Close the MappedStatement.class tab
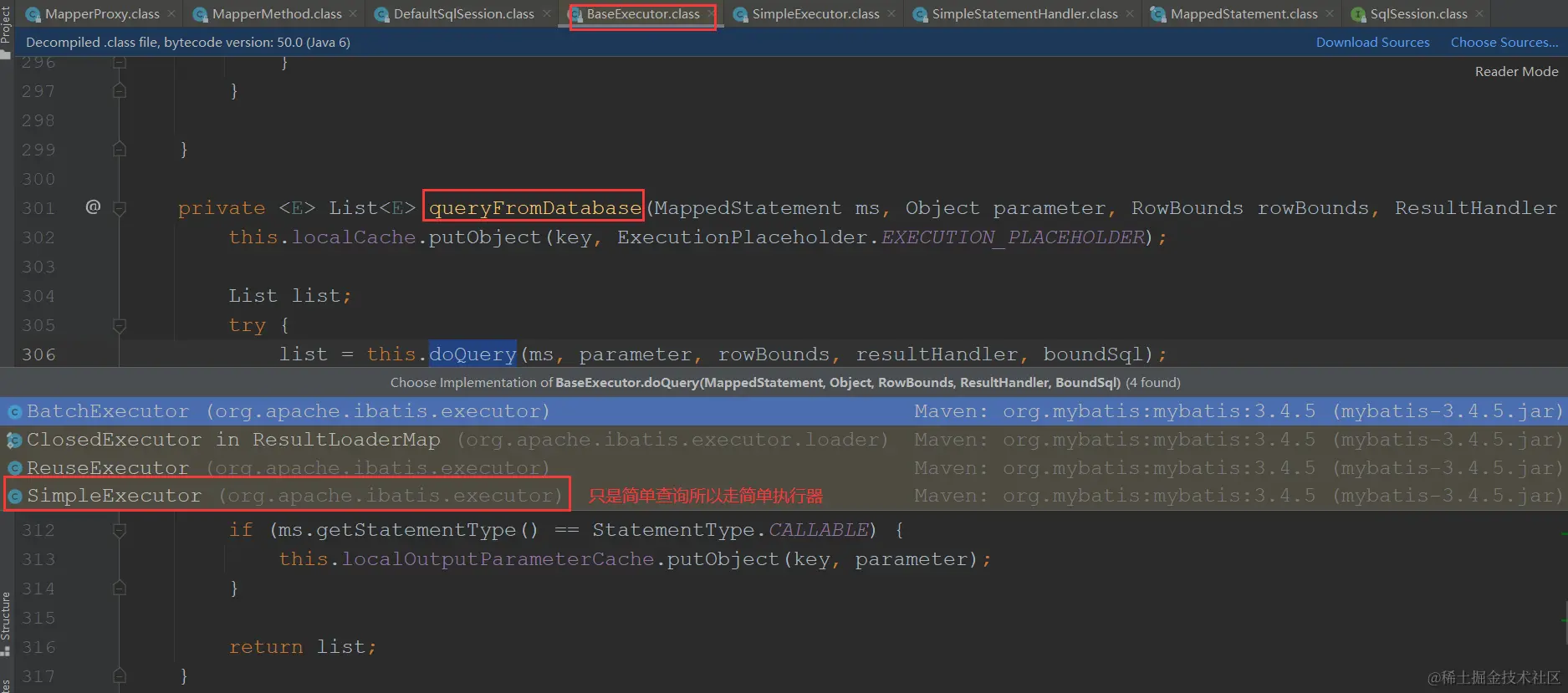This screenshot has height=693, width=1568. point(1330,14)
